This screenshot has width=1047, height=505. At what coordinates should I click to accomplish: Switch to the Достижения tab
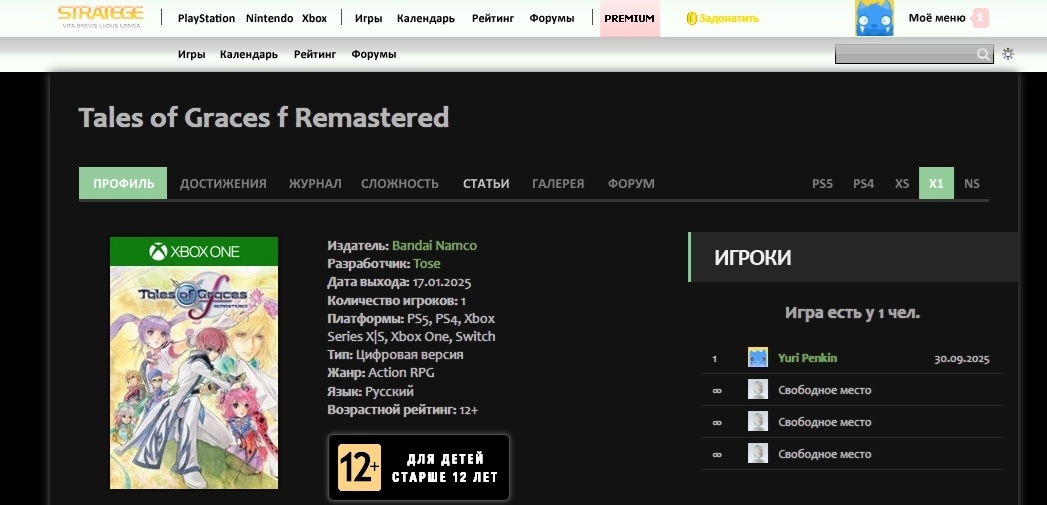click(223, 183)
